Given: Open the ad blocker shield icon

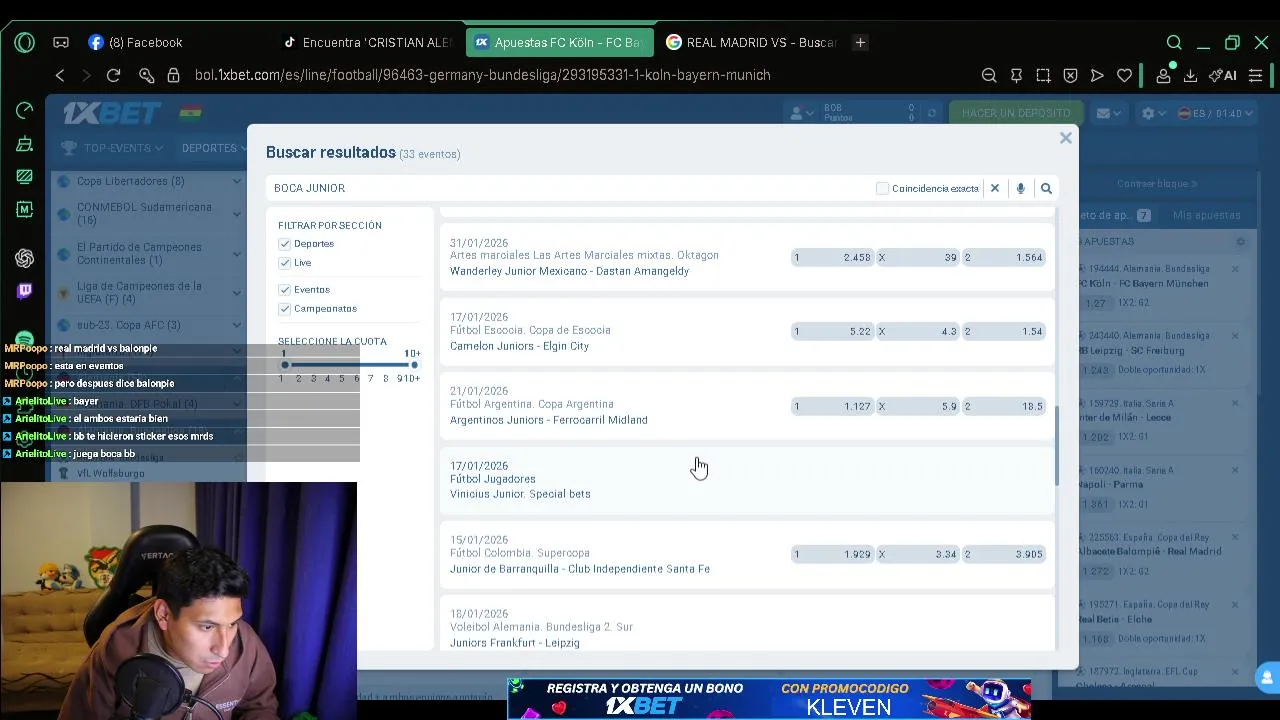Looking at the screenshot, I should click(x=1070, y=75).
